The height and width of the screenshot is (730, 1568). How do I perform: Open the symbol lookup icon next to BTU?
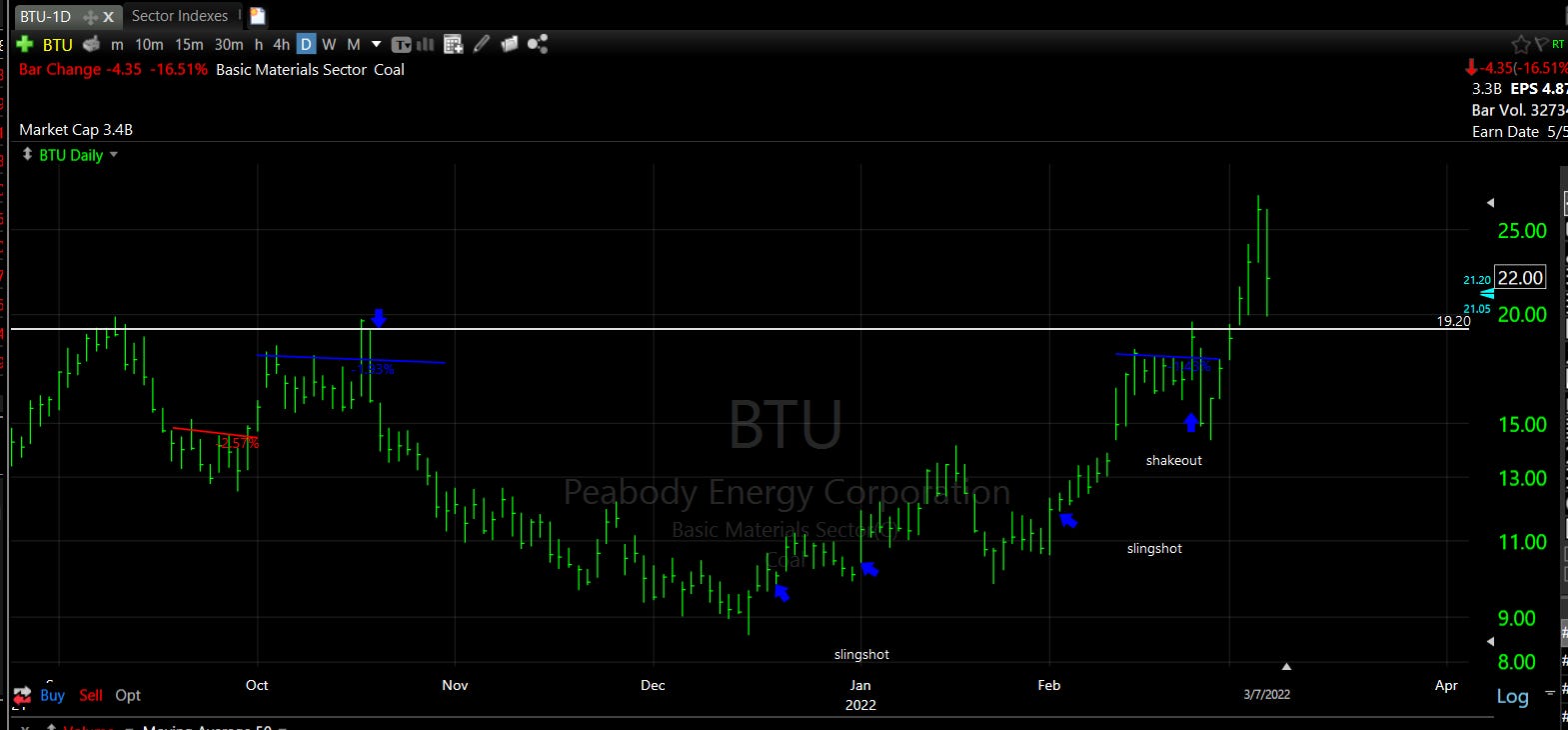point(92,44)
